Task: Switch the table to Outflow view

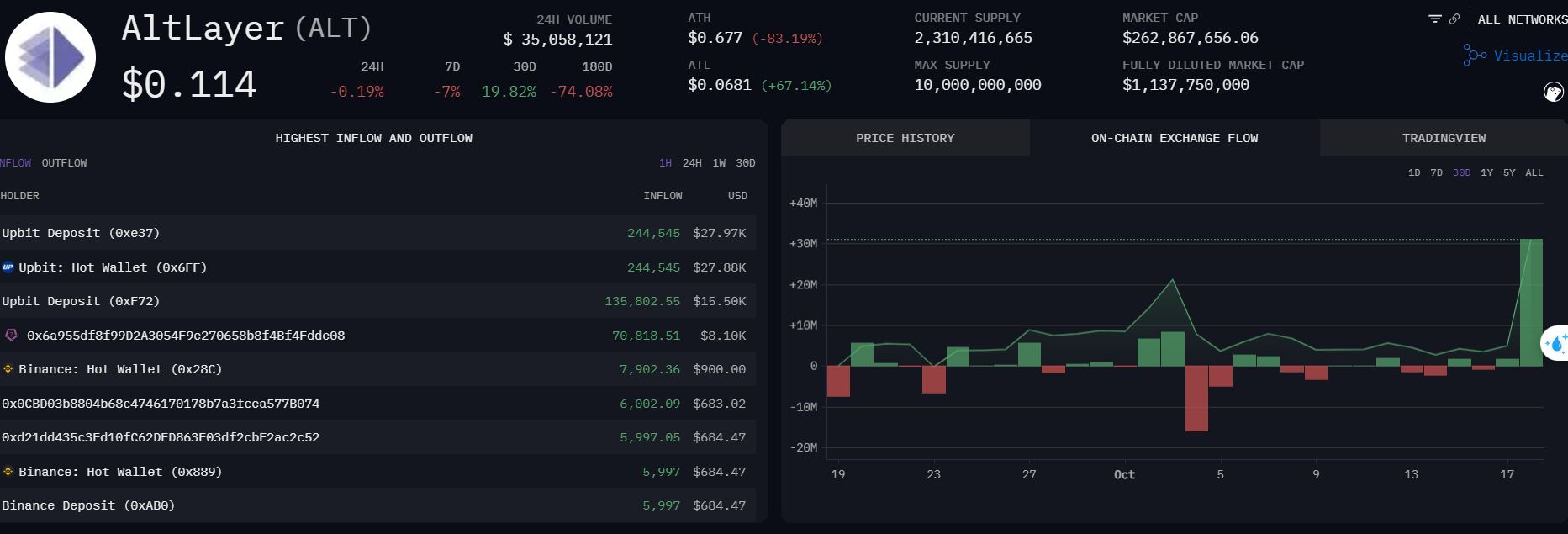Action: 64,163
